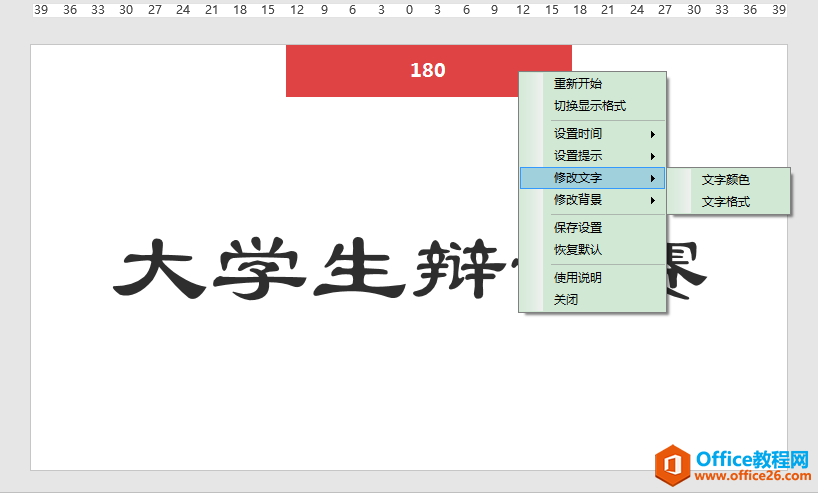Choose 关闭 in the context menu
Viewport: 818px width, 493px height.
[x=566, y=300]
